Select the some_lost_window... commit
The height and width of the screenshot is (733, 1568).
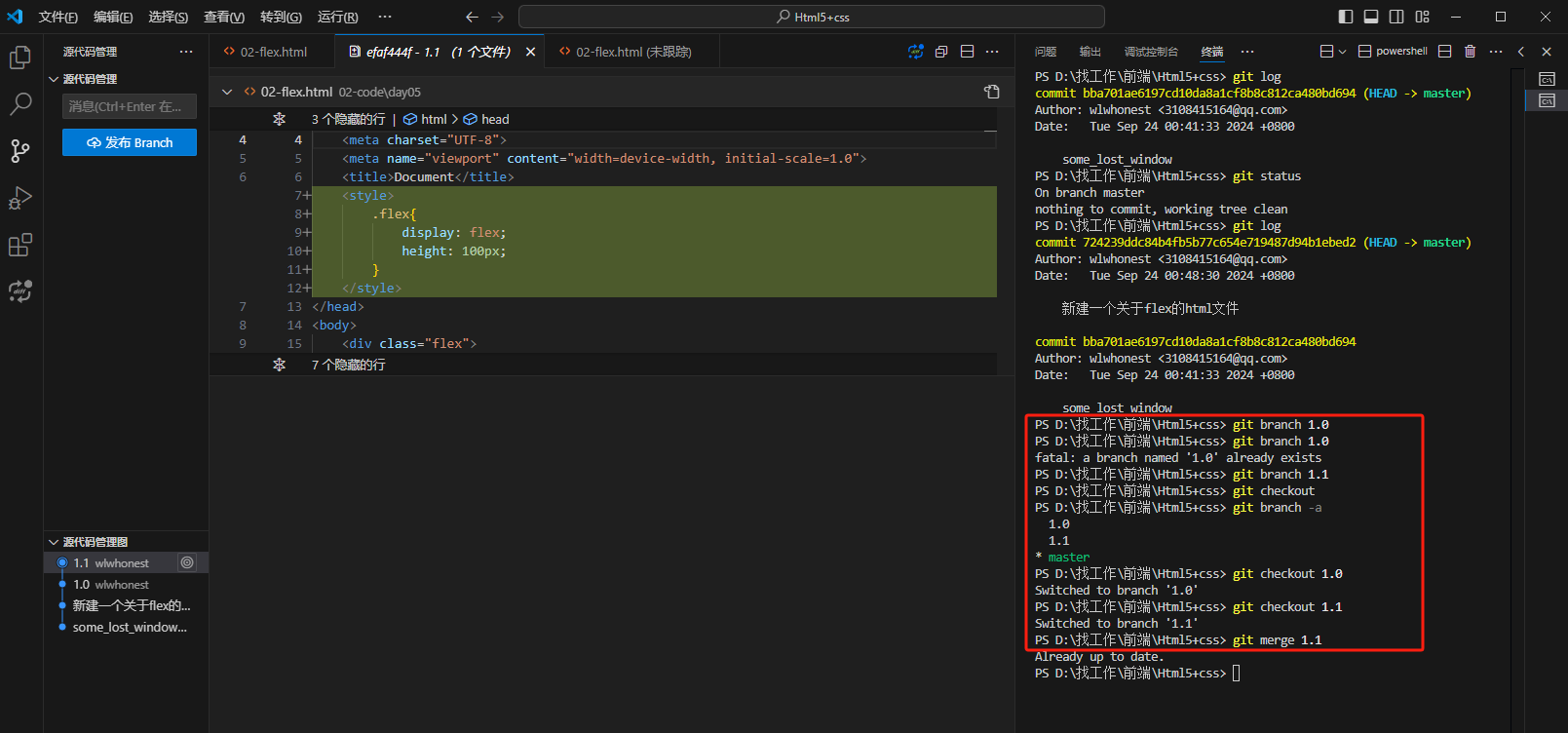coord(126,627)
